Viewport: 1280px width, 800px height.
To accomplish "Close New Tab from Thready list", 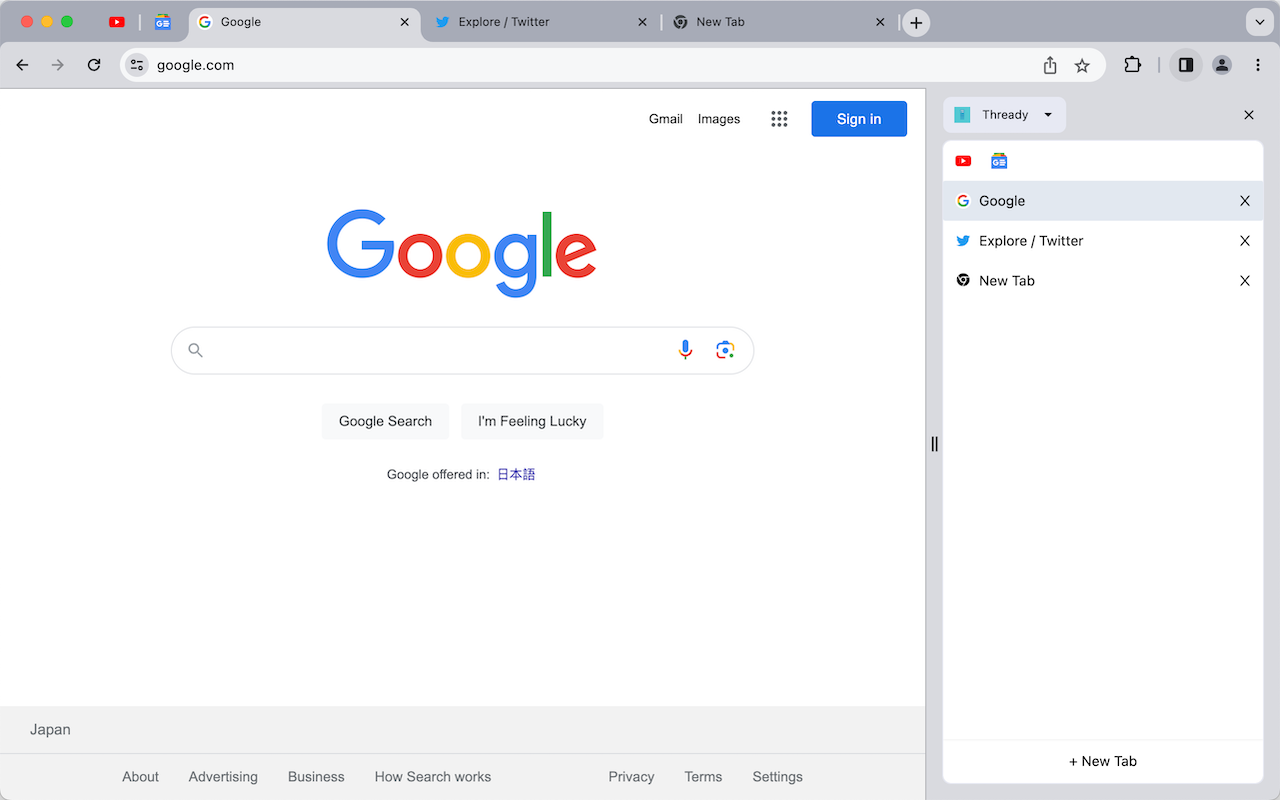I will pos(1245,281).
